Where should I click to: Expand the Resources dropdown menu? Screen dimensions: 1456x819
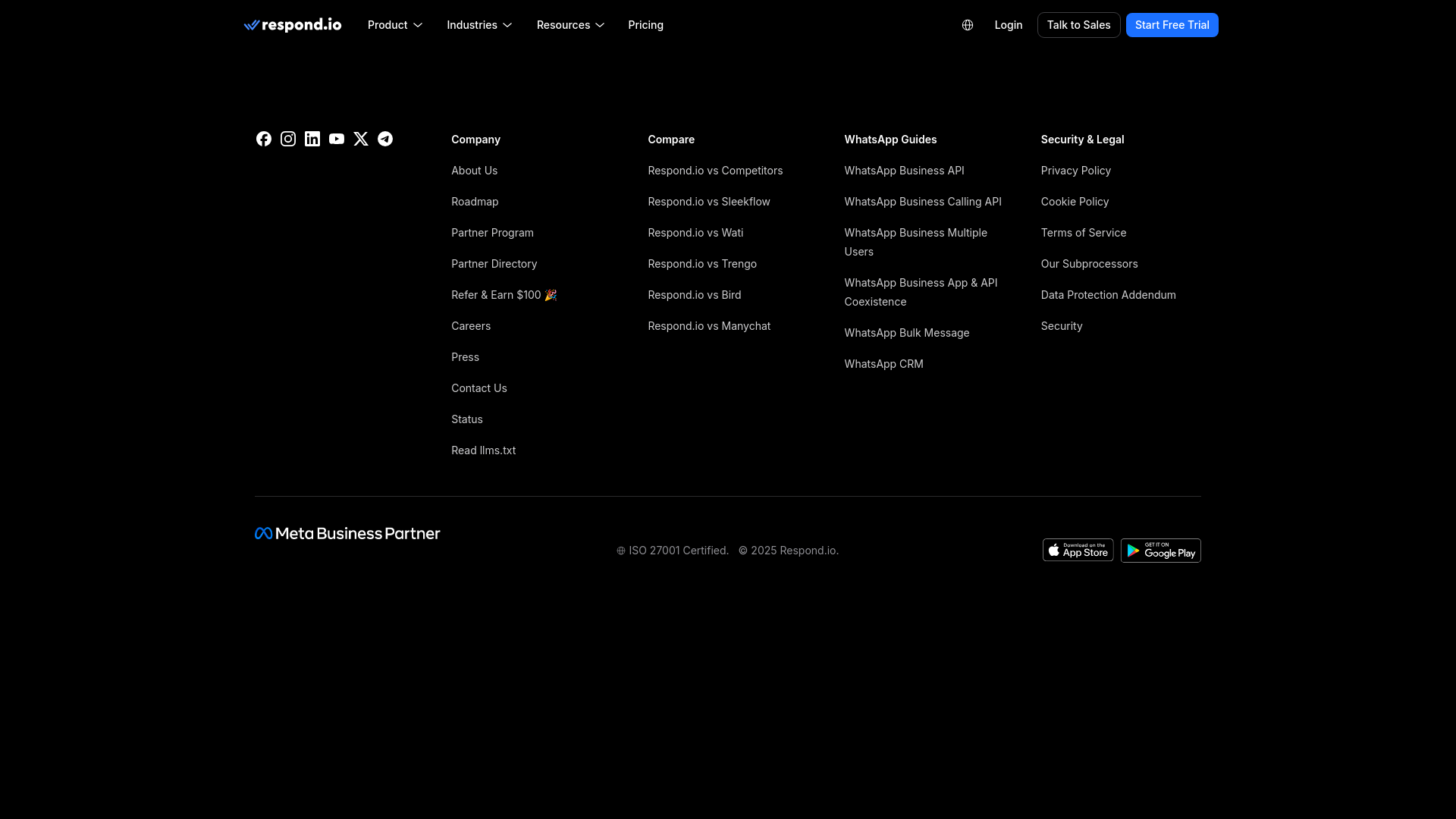[x=570, y=25]
